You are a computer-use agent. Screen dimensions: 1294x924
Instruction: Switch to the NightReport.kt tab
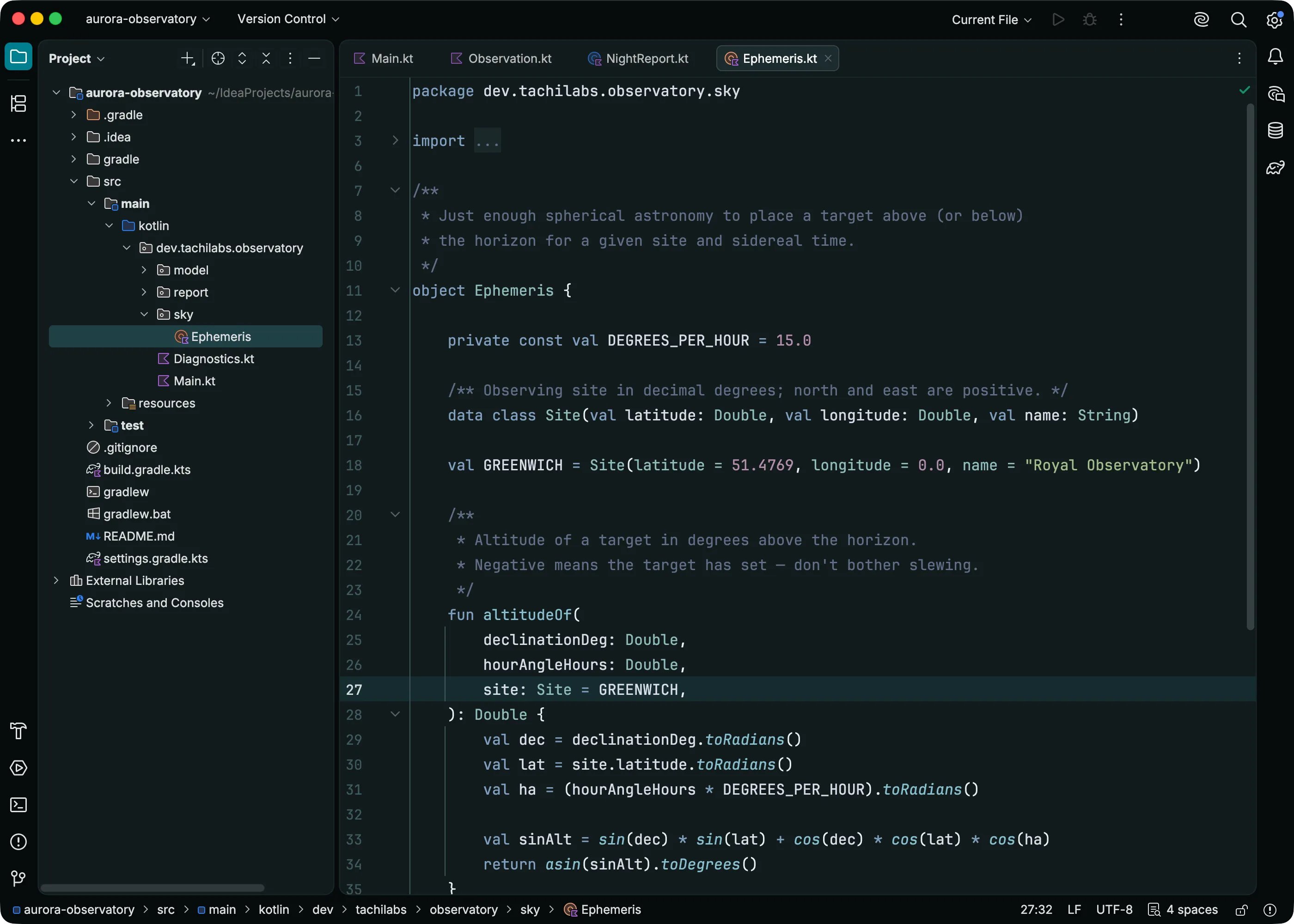tap(638, 58)
